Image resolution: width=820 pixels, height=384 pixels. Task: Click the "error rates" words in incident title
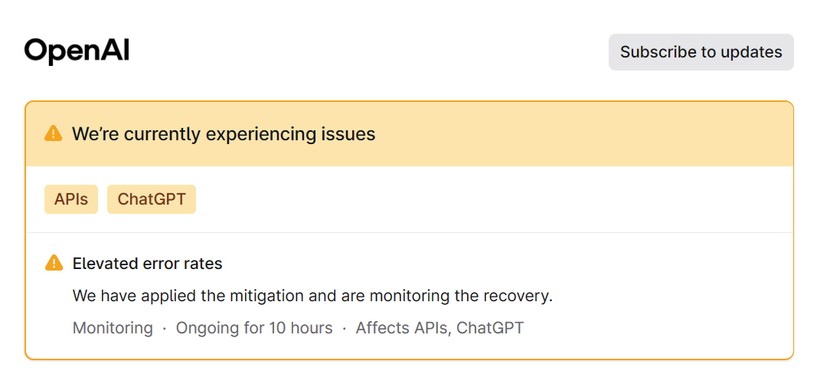[x=183, y=263]
